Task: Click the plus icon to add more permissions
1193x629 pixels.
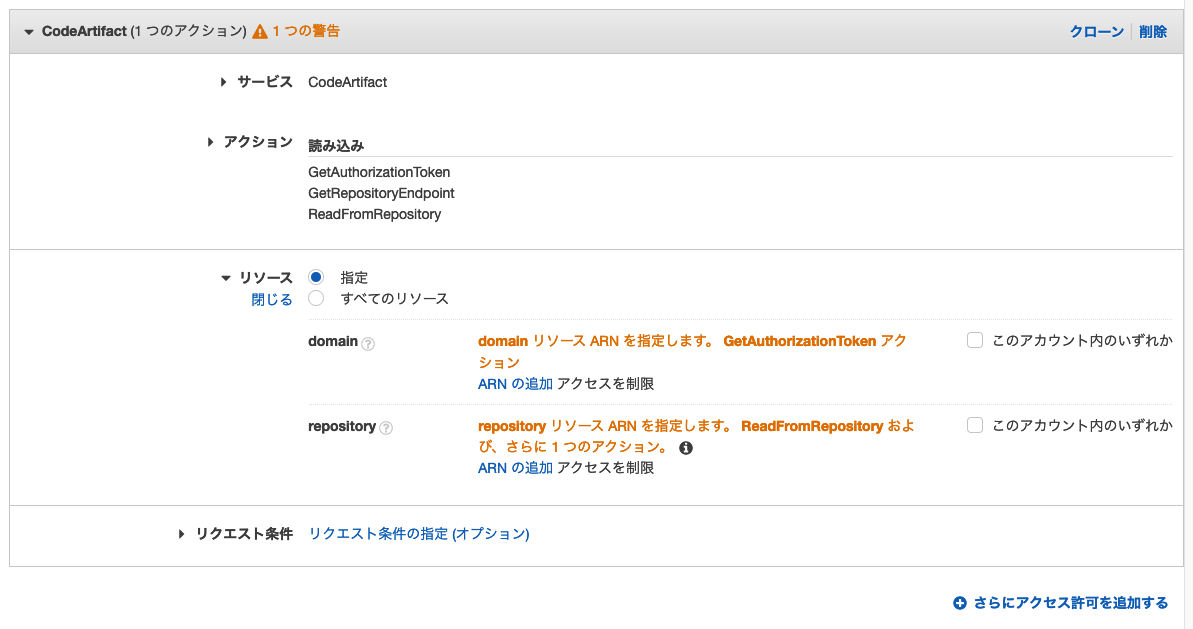Action: tap(960, 603)
